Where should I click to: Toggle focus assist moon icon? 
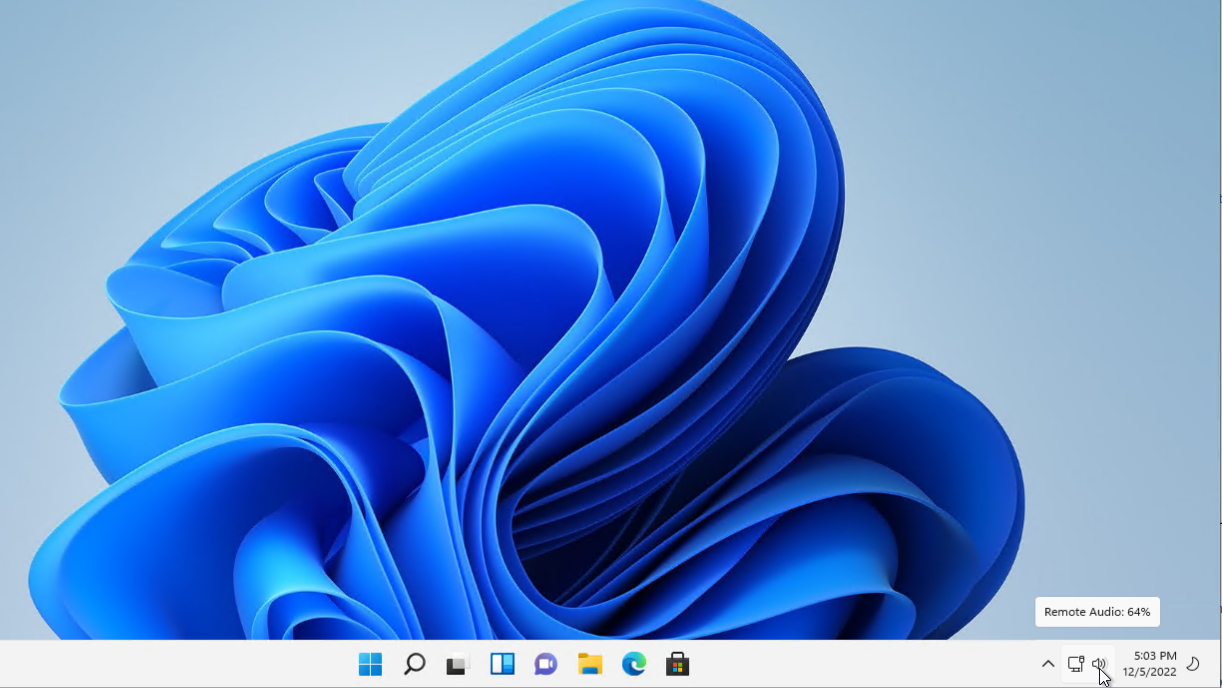pos(1193,664)
